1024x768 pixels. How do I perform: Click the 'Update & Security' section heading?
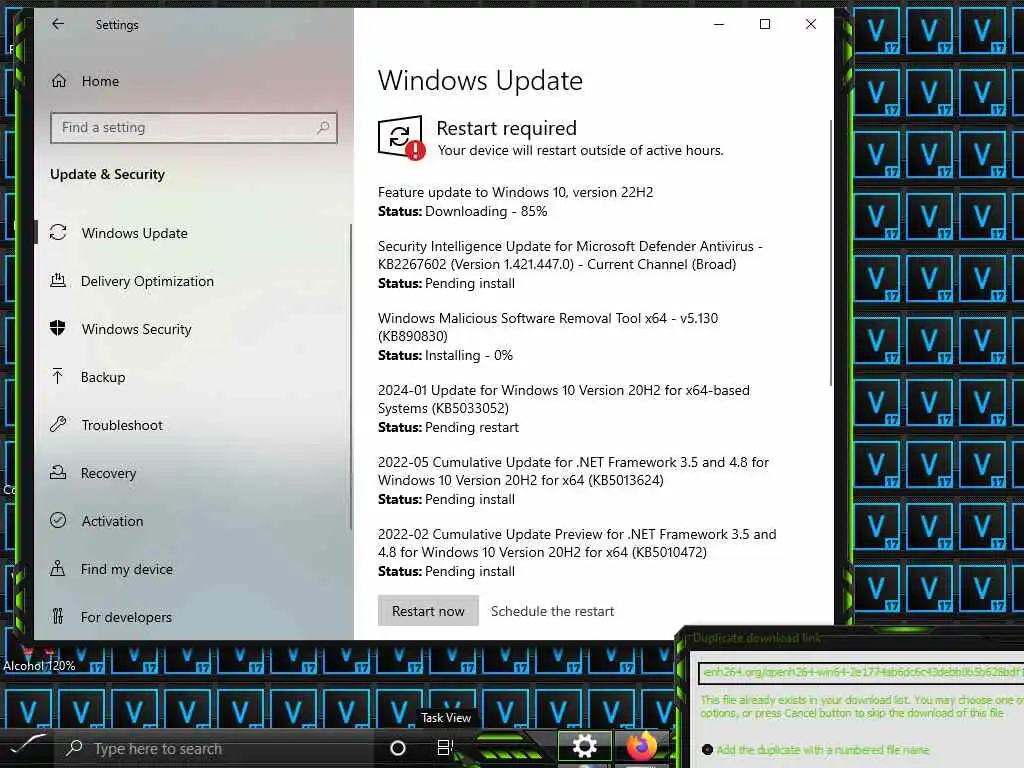click(108, 174)
